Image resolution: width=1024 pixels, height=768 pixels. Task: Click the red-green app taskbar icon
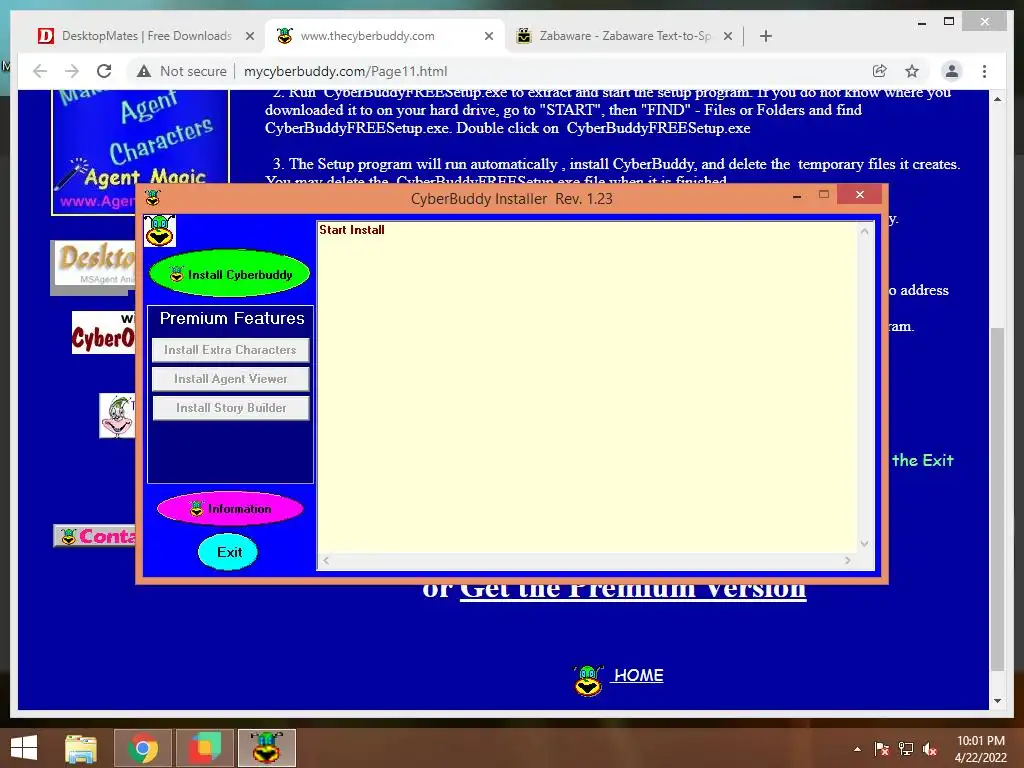[205, 748]
